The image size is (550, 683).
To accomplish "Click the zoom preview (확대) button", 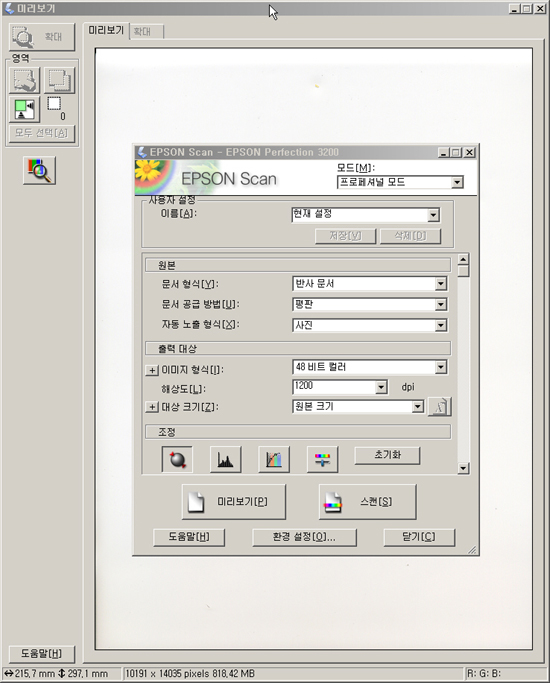I will 42,37.
